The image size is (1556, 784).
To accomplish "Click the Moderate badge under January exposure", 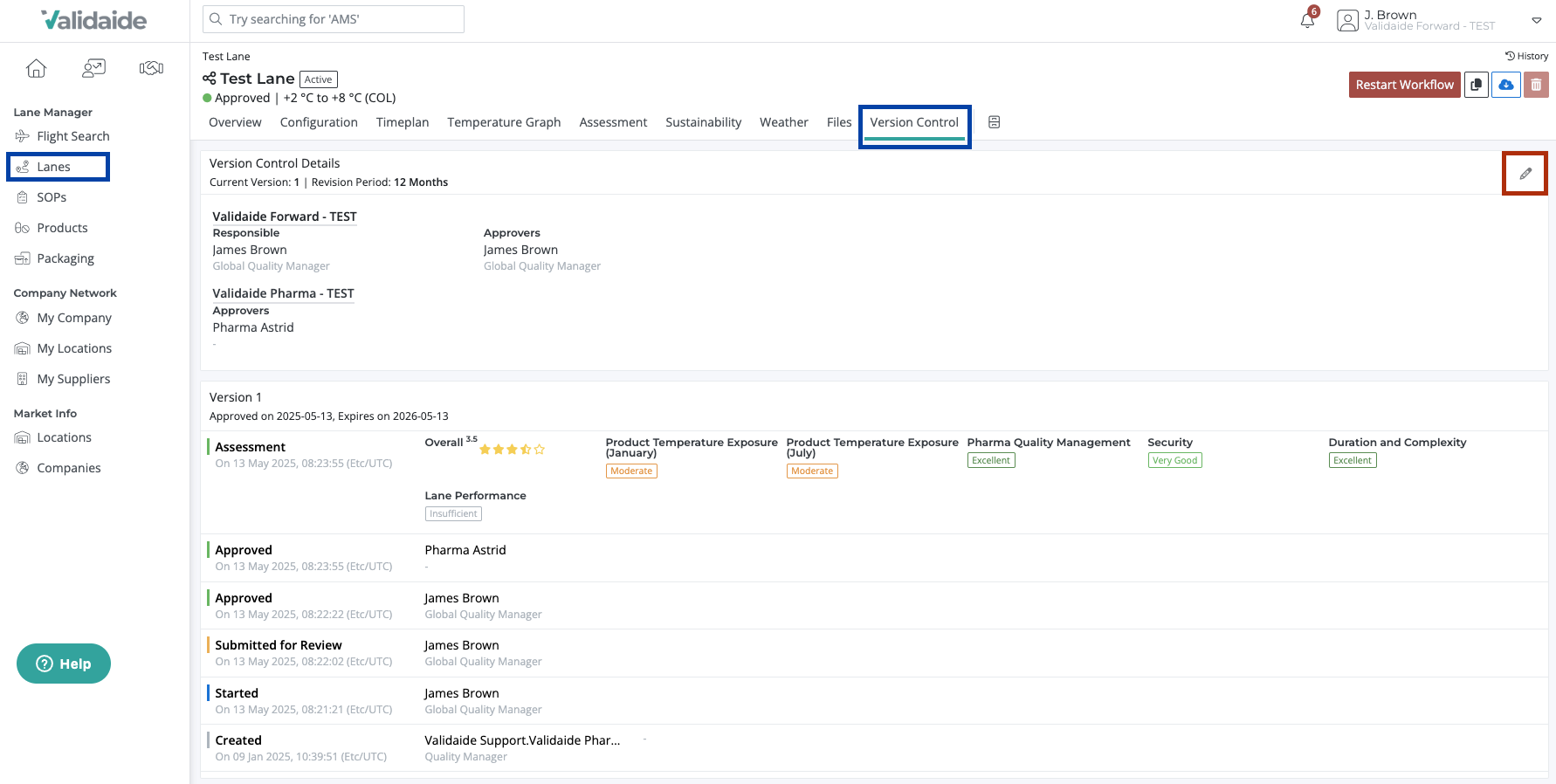I will (631, 471).
